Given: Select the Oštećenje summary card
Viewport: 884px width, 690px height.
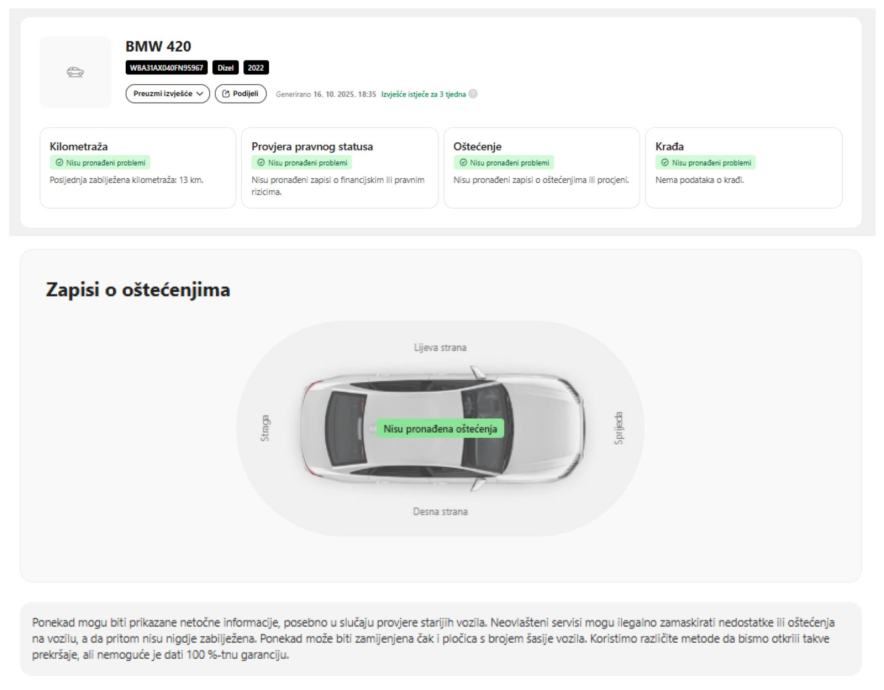Looking at the screenshot, I should (x=541, y=167).
